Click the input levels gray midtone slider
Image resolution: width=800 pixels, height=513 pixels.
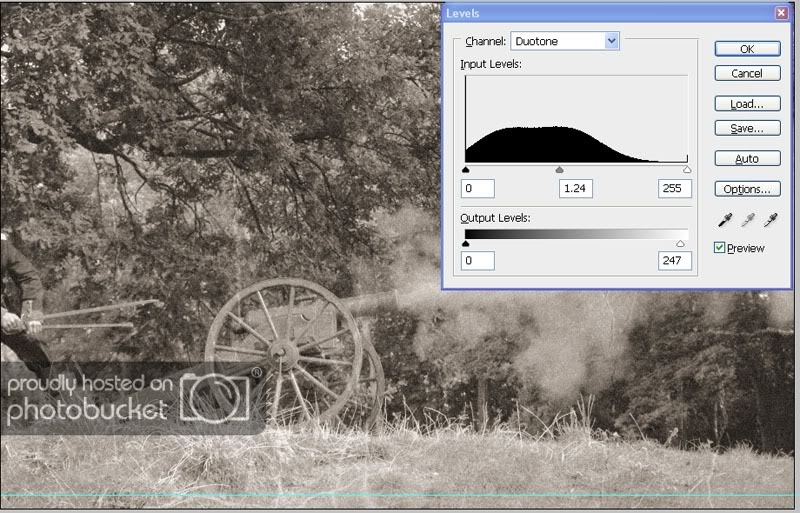point(559,170)
